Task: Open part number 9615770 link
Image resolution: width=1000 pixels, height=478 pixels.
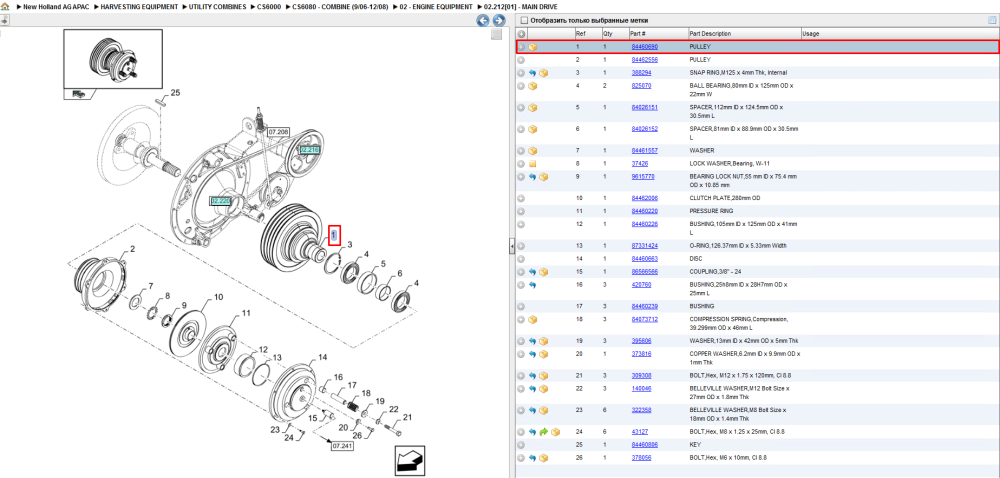Action: 643,177
